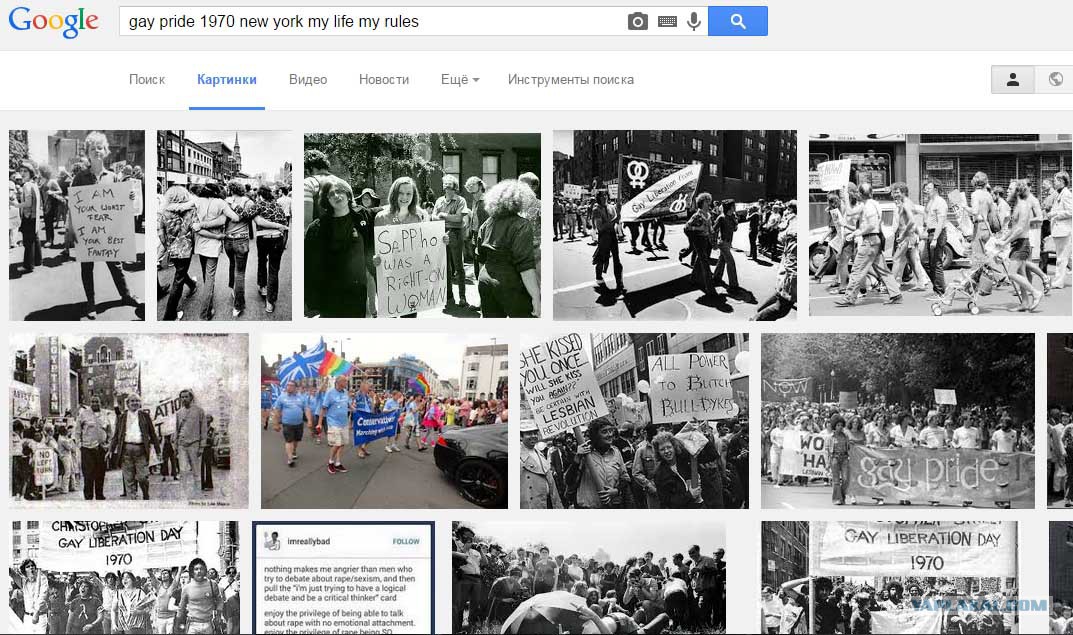Open the on-screen keyboard icon
The width and height of the screenshot is (1073, 635).
coord(667,22)
